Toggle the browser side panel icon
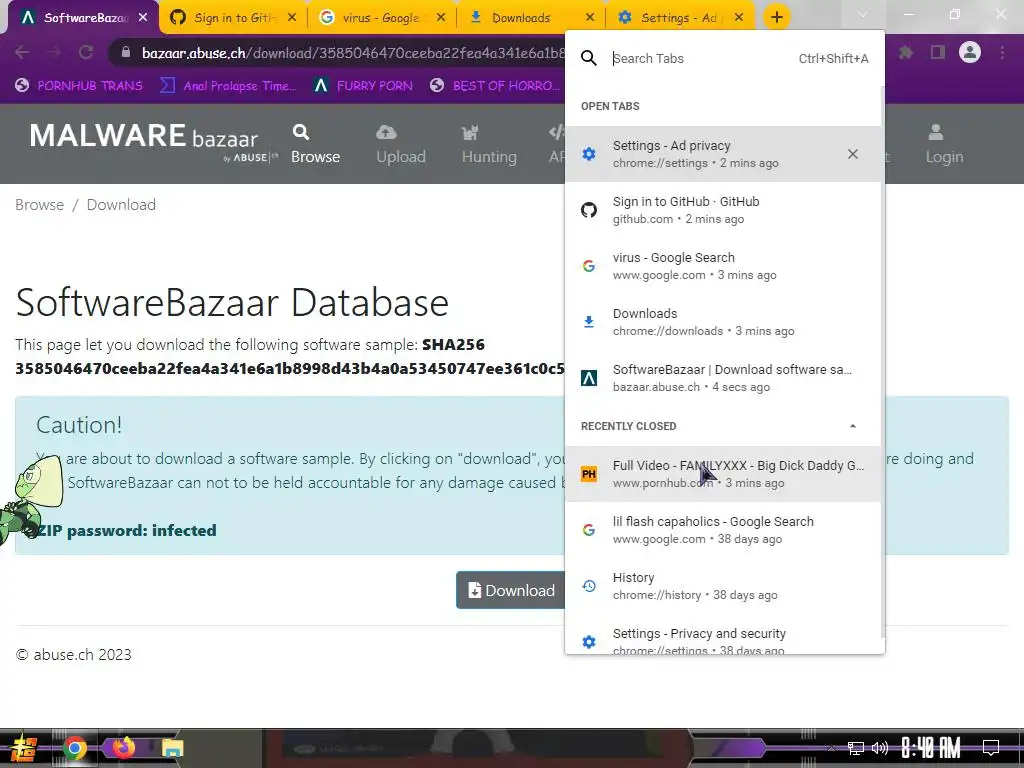The width and height of the screenshot is (1024, 768). (x=938, y=52)
